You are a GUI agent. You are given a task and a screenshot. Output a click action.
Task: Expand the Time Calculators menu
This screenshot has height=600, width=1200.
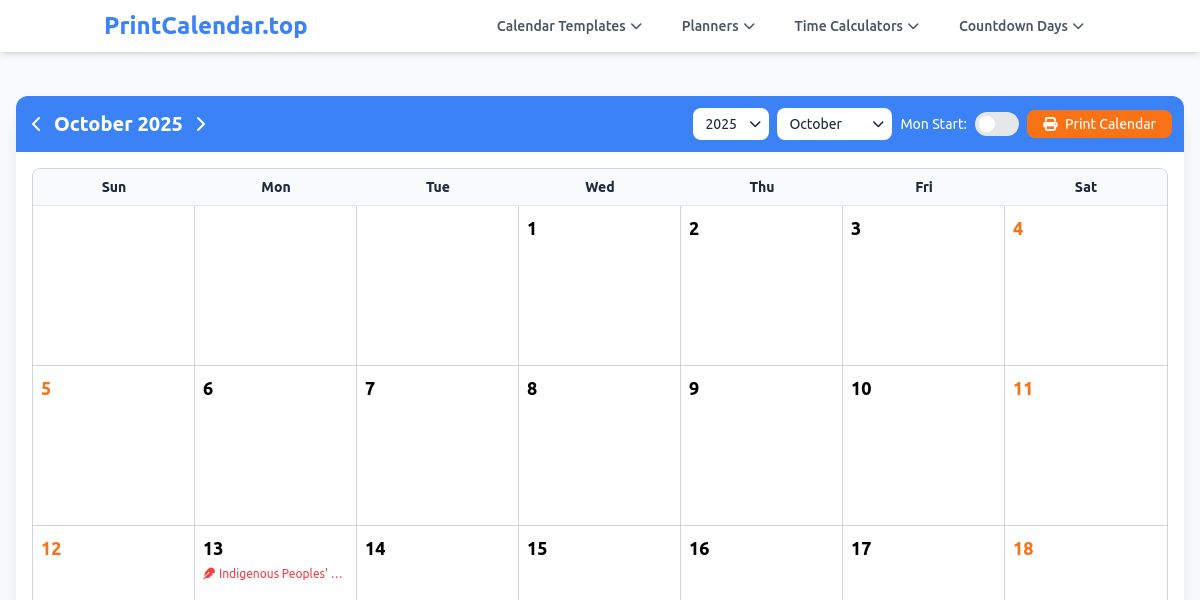click(x=856, y=26)
